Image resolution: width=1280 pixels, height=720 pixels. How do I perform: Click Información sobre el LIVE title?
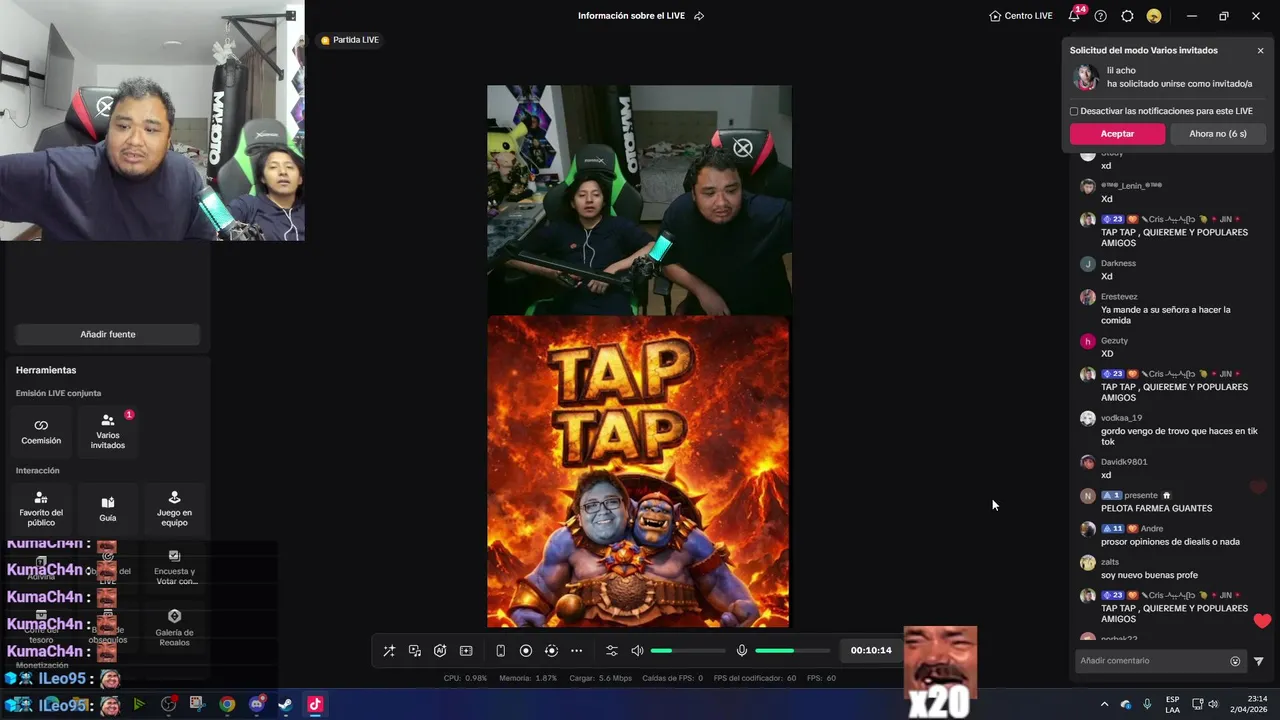tap(631, 16)
